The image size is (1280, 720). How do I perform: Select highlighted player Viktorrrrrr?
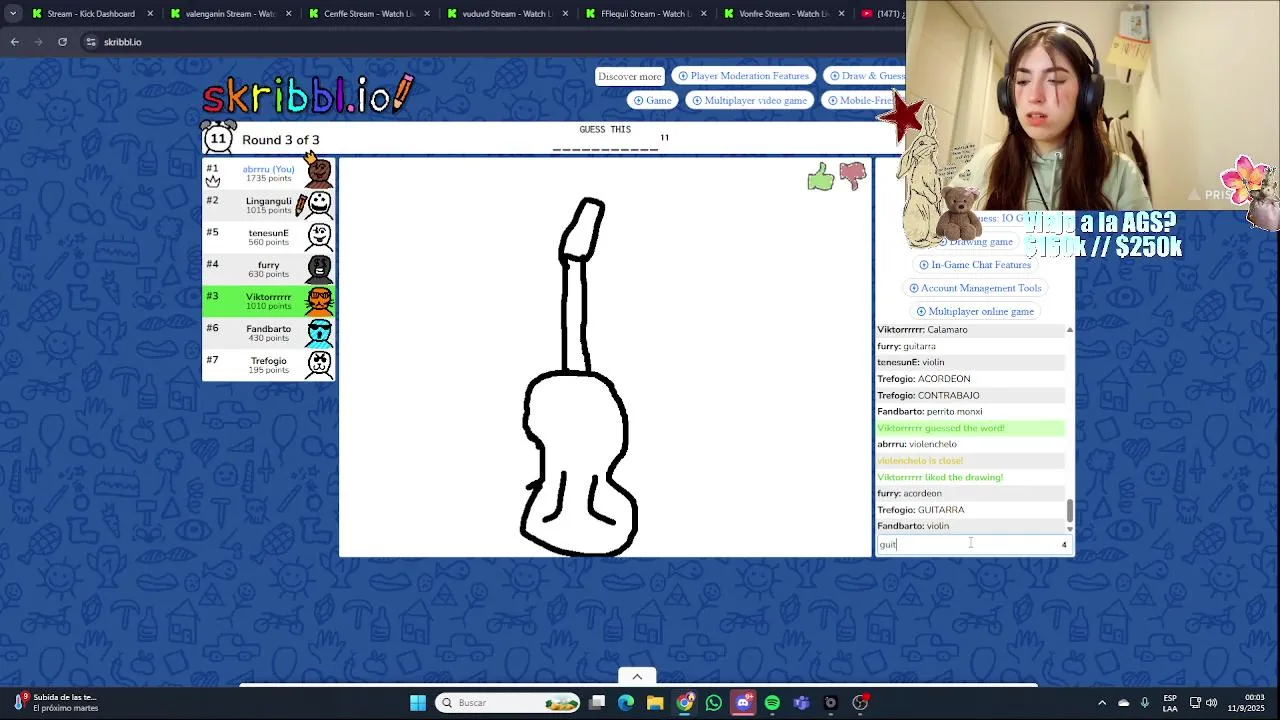268,300
